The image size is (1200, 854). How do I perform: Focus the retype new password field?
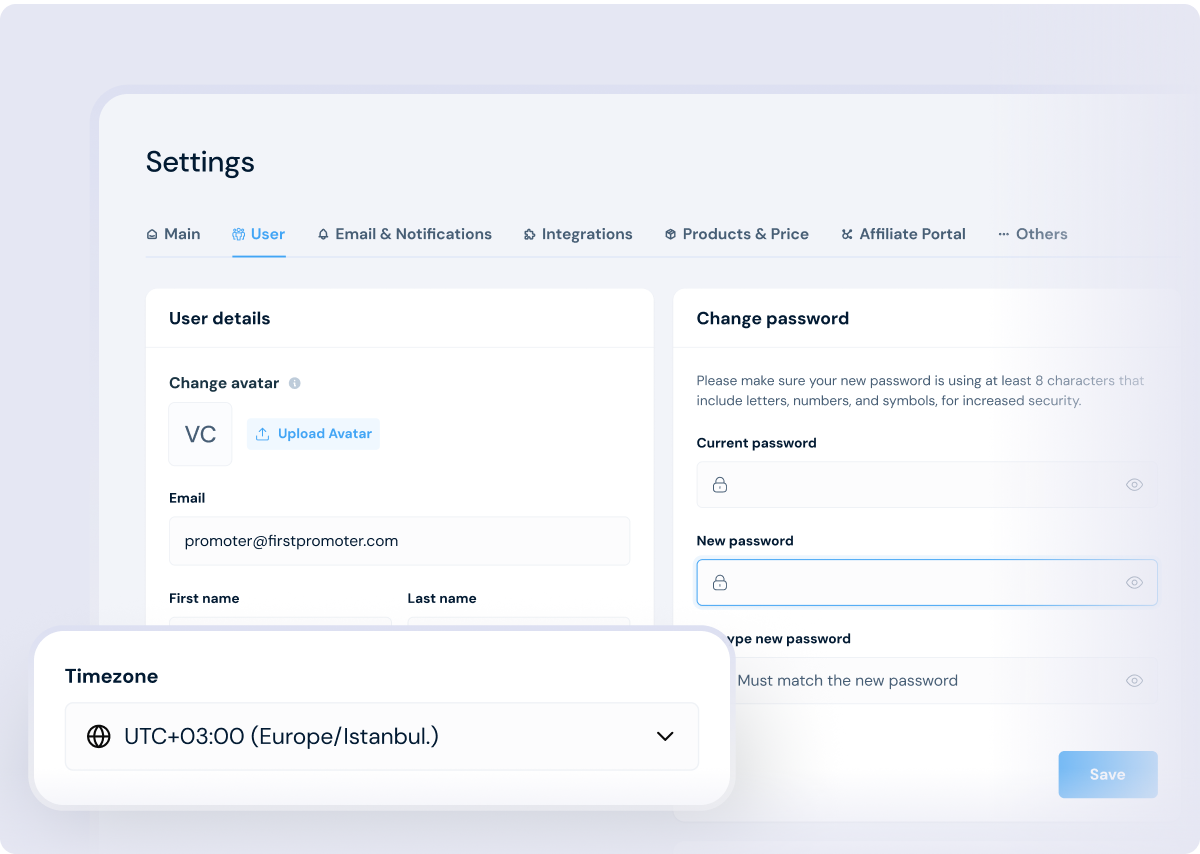pyautogui.click(x=927, y=681)
